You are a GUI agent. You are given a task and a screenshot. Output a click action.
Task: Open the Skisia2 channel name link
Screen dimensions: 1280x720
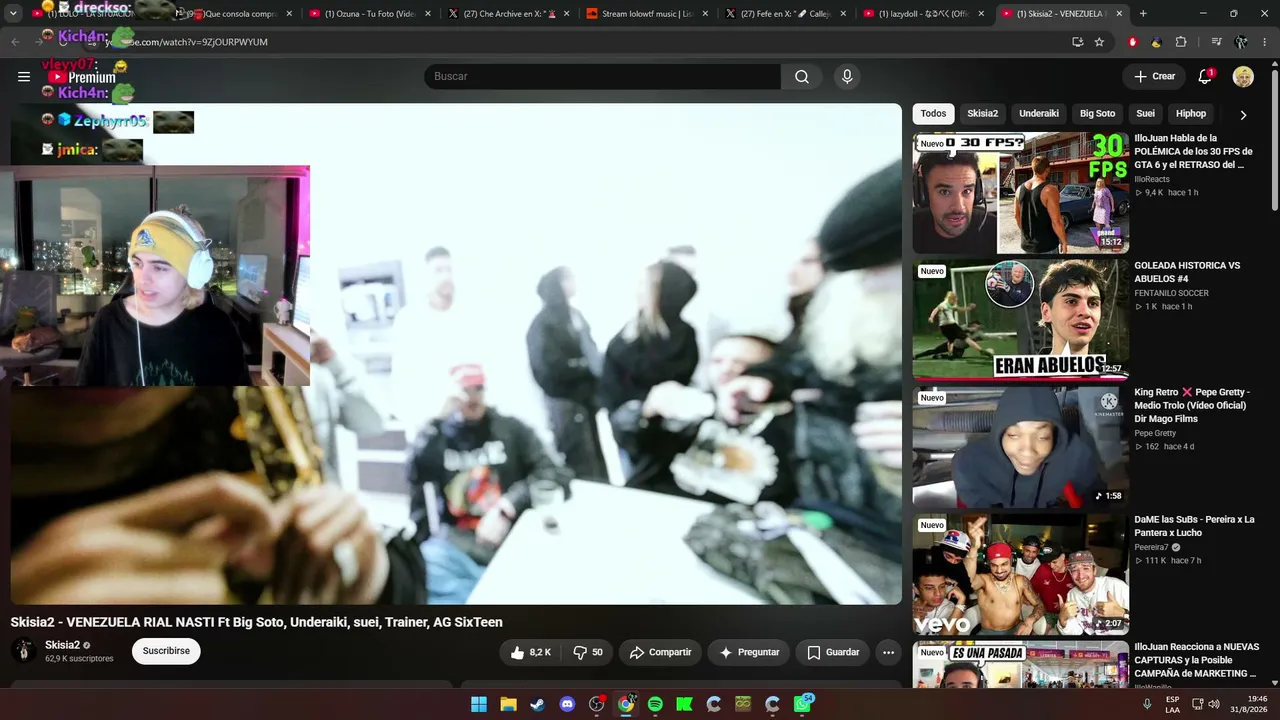tap(63, 645)
